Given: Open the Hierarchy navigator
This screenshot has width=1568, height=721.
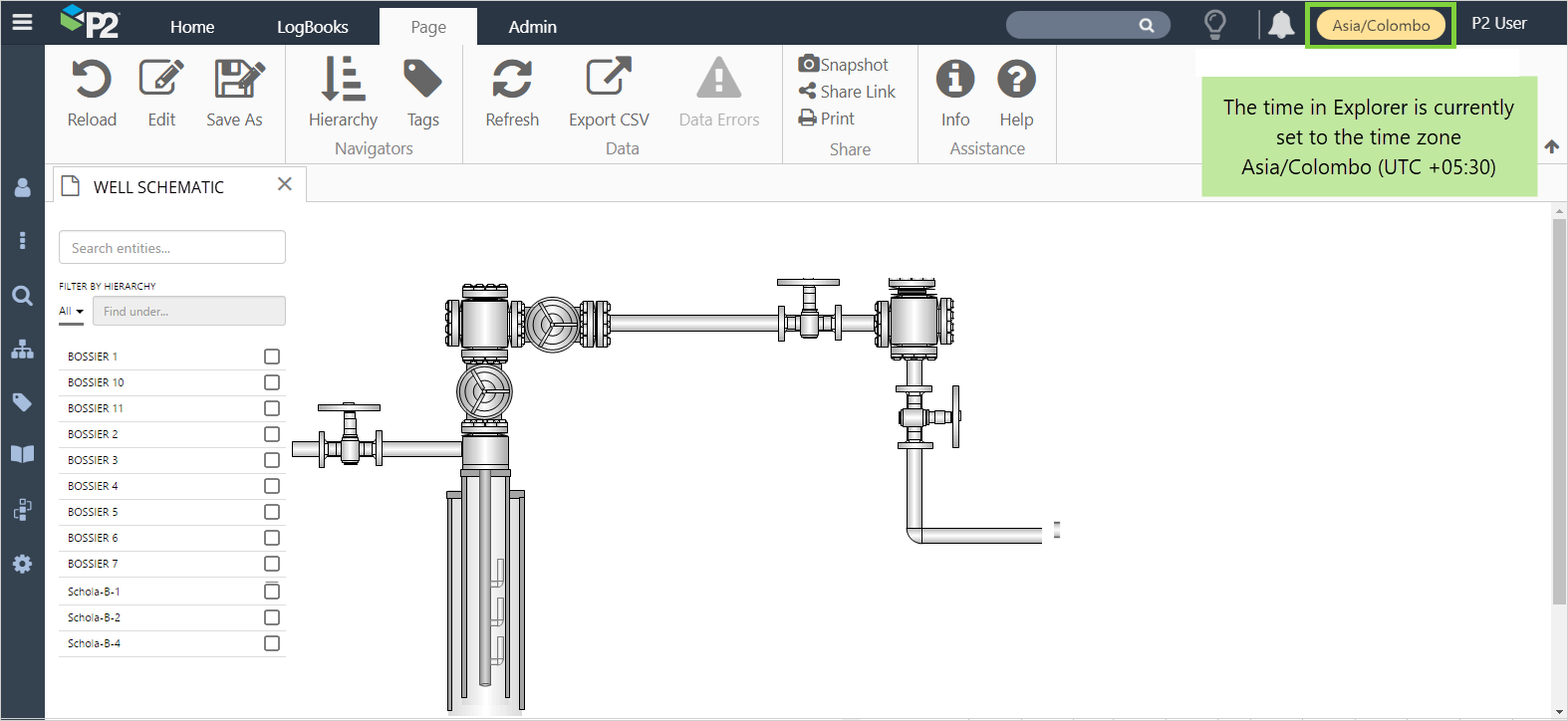Looking at the screenshot, I should tap(343, 80).
